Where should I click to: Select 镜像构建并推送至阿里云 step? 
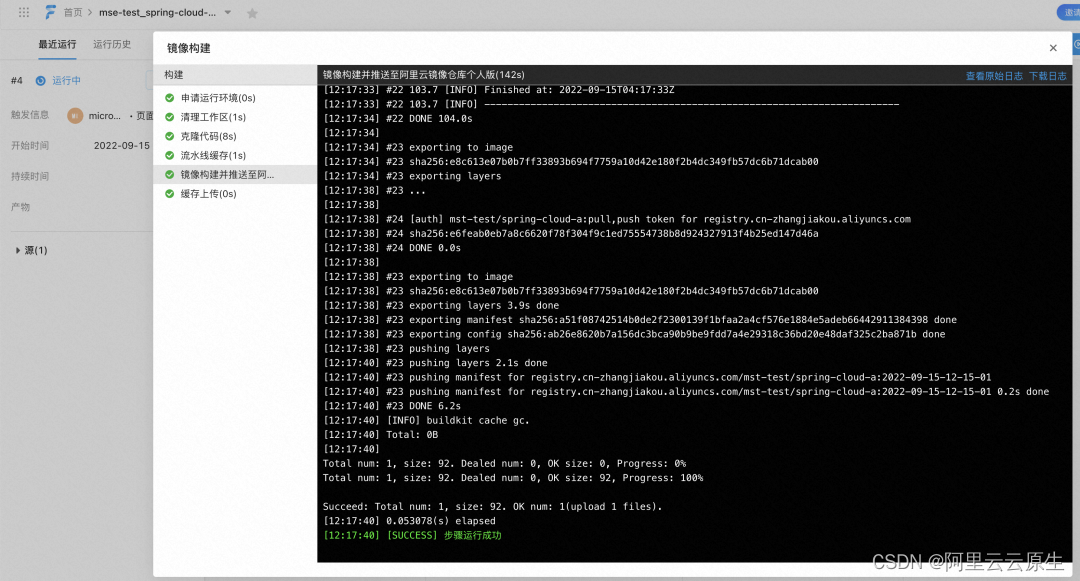pyautogui.click(x=235, y=175)
